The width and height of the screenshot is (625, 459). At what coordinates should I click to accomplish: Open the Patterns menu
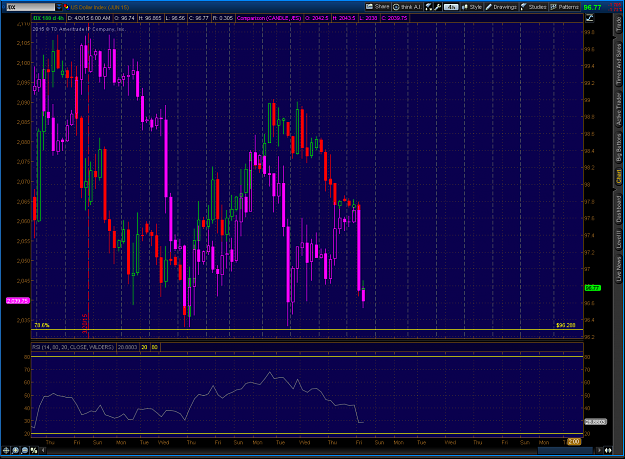coord(564,7)
